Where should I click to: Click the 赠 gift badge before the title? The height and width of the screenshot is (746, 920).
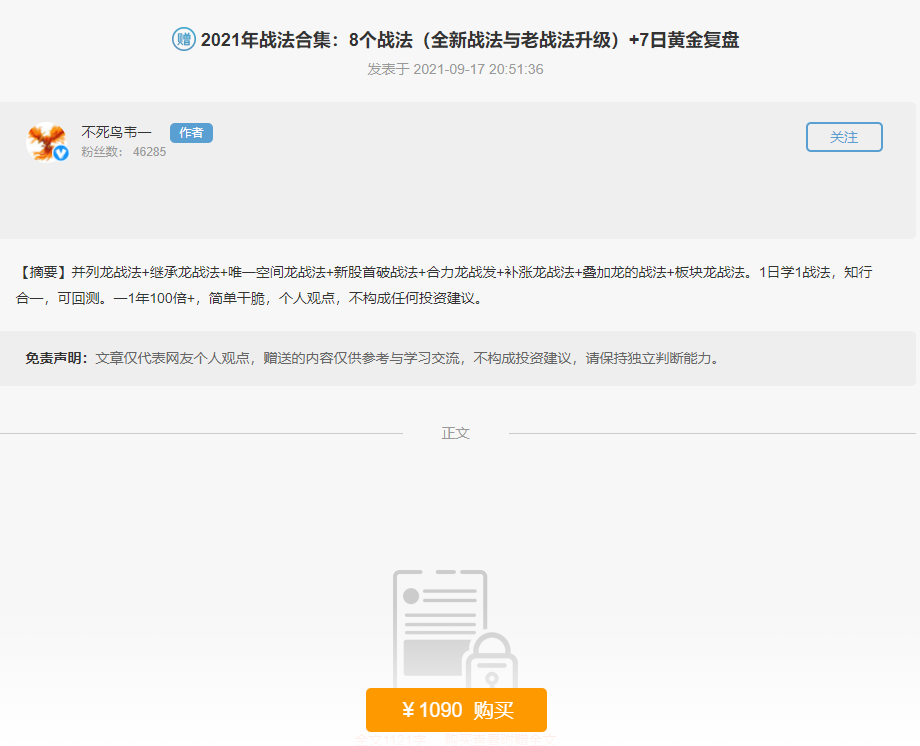[x=184, y=41]
